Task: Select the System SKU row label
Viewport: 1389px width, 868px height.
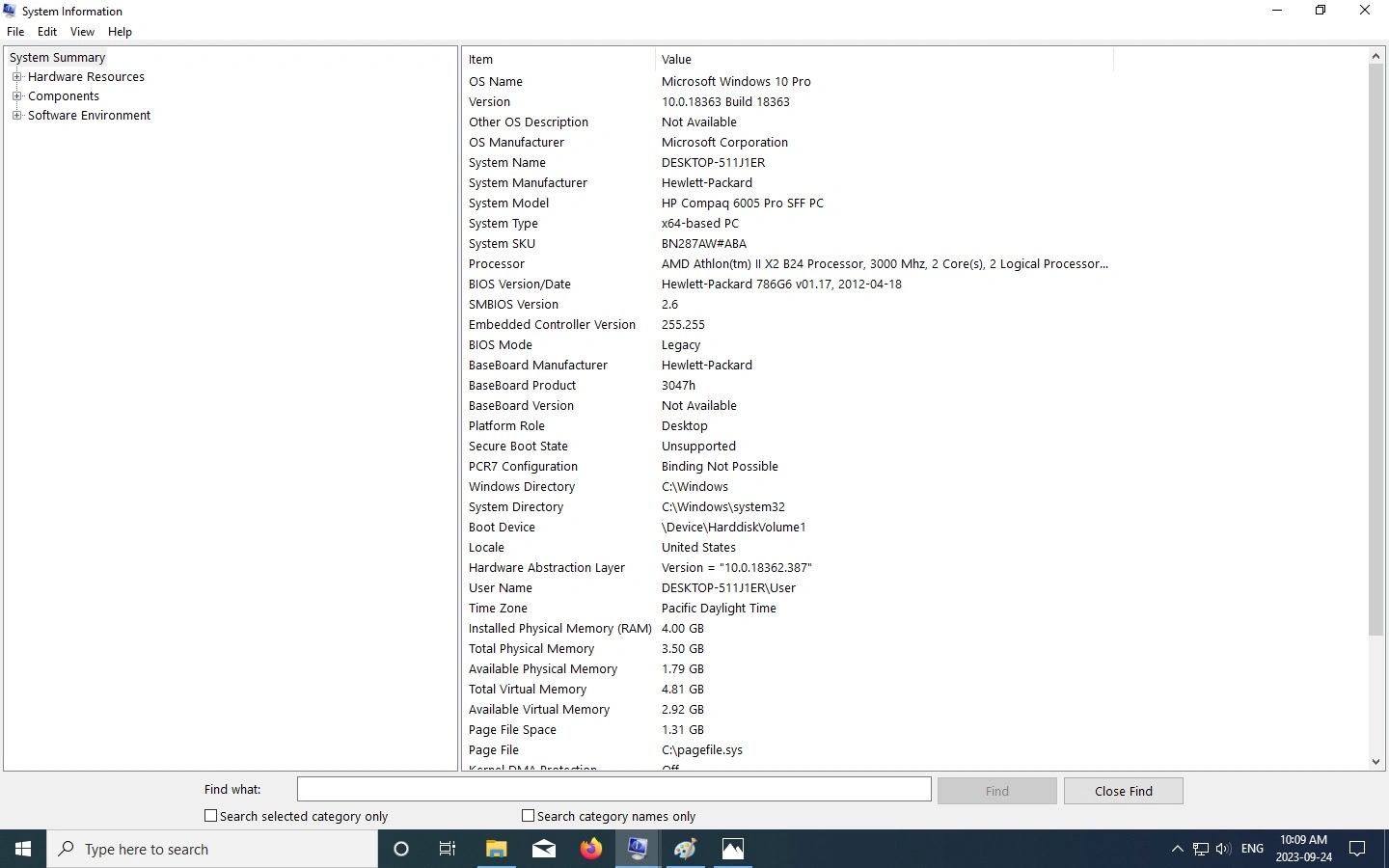Action: [502, 244]
